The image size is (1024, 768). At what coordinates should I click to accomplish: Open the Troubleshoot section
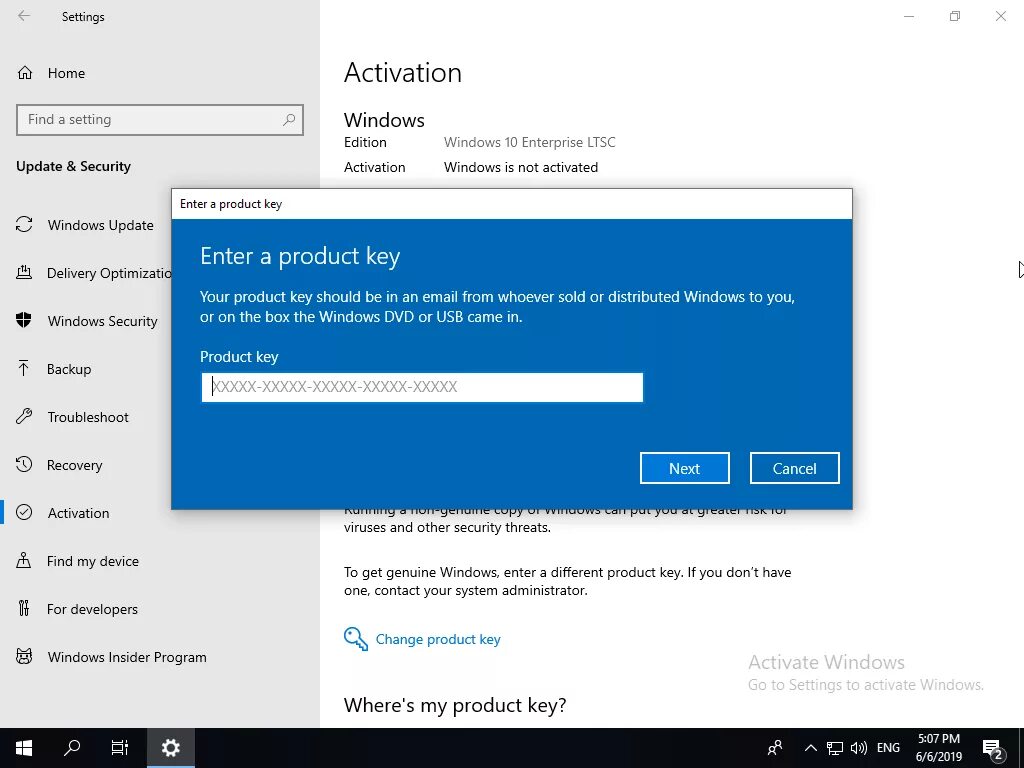click(88, 417)
